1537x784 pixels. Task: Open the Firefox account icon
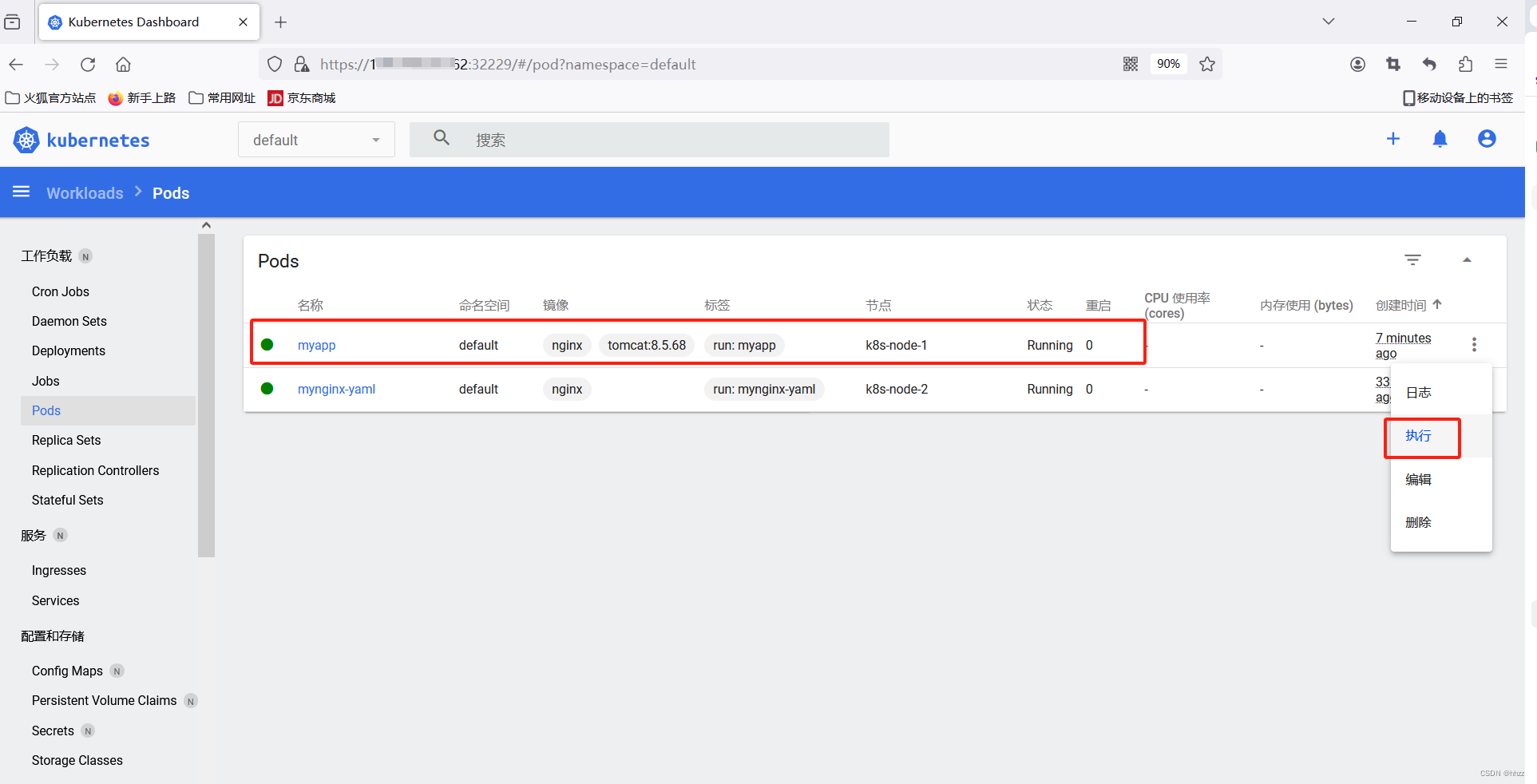[1357, 64]
